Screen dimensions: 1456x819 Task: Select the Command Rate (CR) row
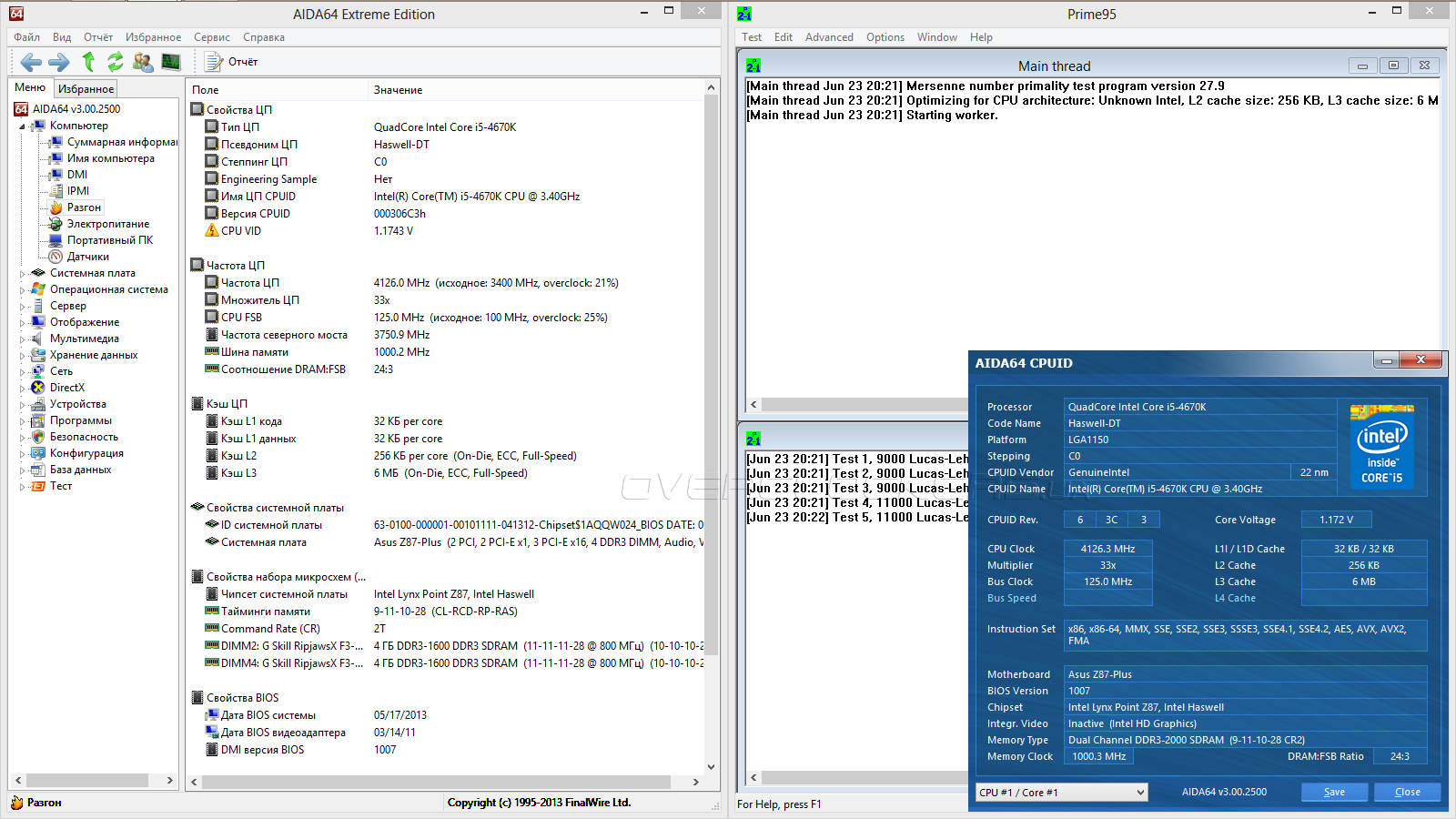pyautogui.click(x=446, y=629)
